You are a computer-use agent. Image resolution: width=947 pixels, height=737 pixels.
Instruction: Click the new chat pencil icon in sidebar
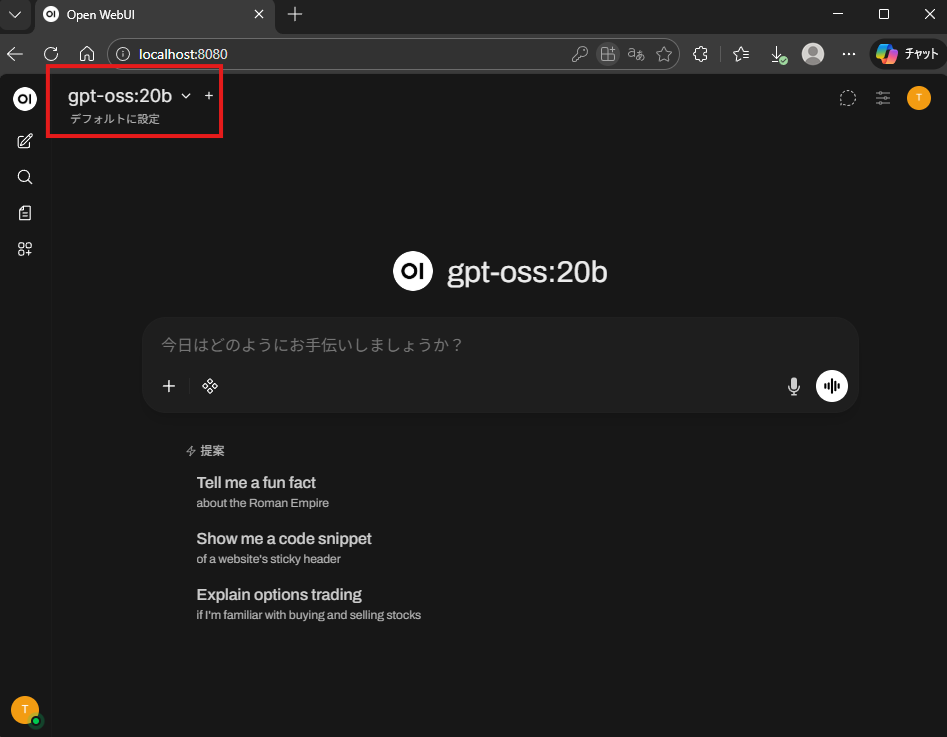25,141
